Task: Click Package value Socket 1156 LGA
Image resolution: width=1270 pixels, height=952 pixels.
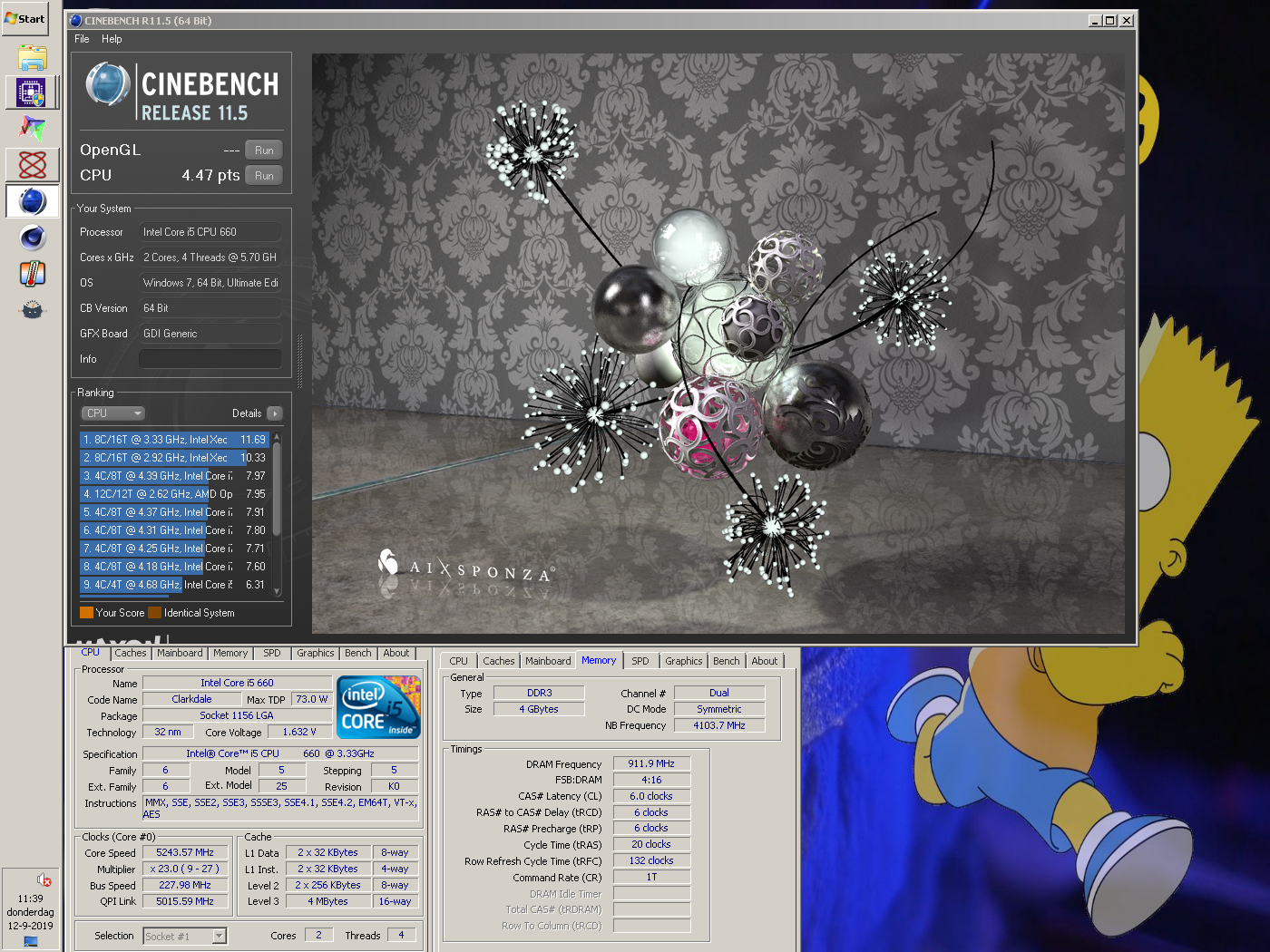Action: click(x=237, y=715)
